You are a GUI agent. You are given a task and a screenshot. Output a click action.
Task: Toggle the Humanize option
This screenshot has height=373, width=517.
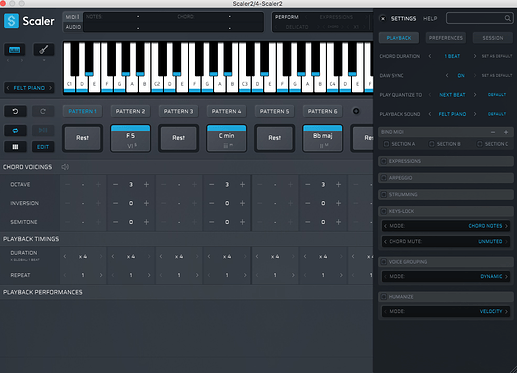coord(384,297)
